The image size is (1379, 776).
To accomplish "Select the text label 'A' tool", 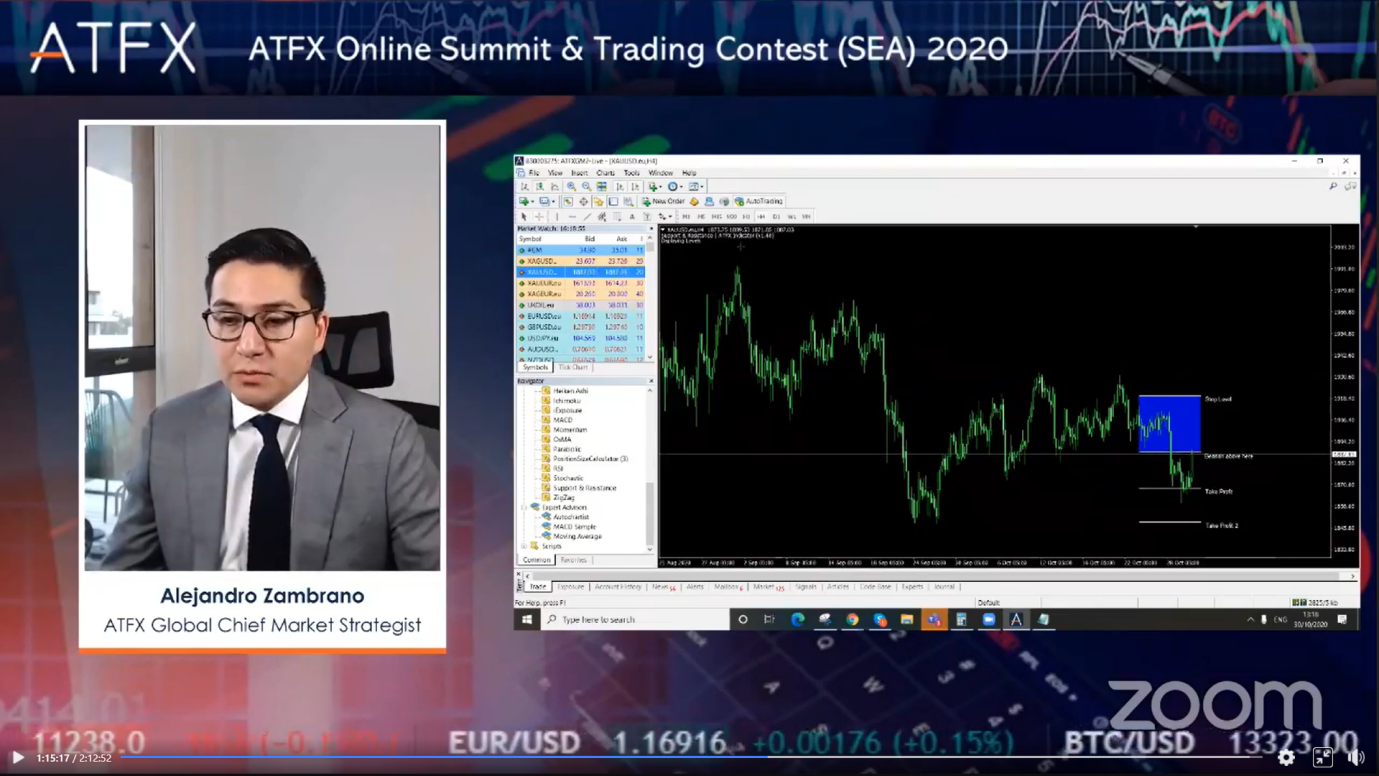I will click(x=632, y=216).
